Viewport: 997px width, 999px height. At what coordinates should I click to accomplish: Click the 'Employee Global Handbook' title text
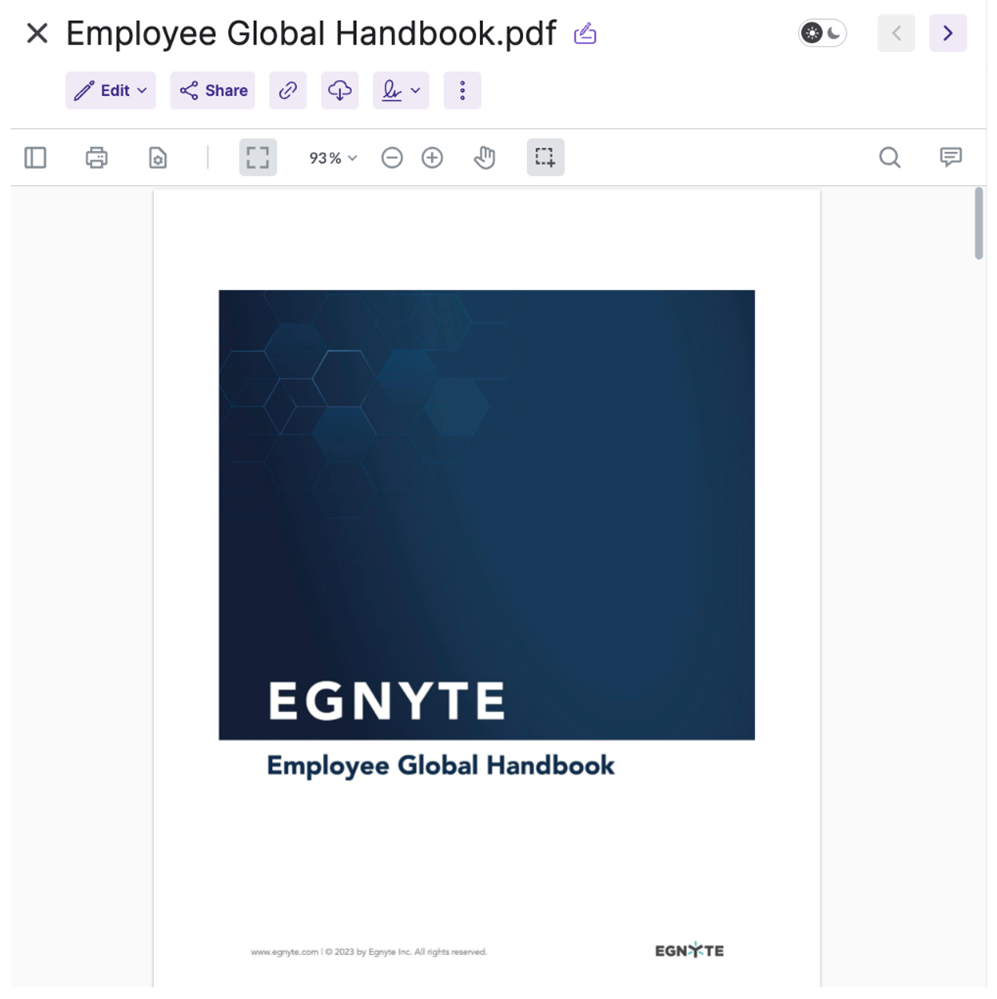[441, 766]
